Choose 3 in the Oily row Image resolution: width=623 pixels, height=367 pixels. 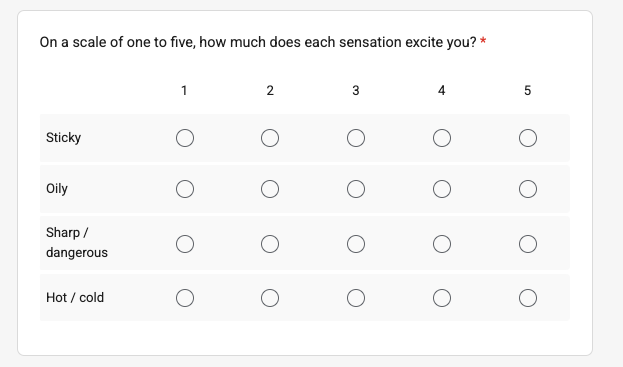click(x=356, y=189)
